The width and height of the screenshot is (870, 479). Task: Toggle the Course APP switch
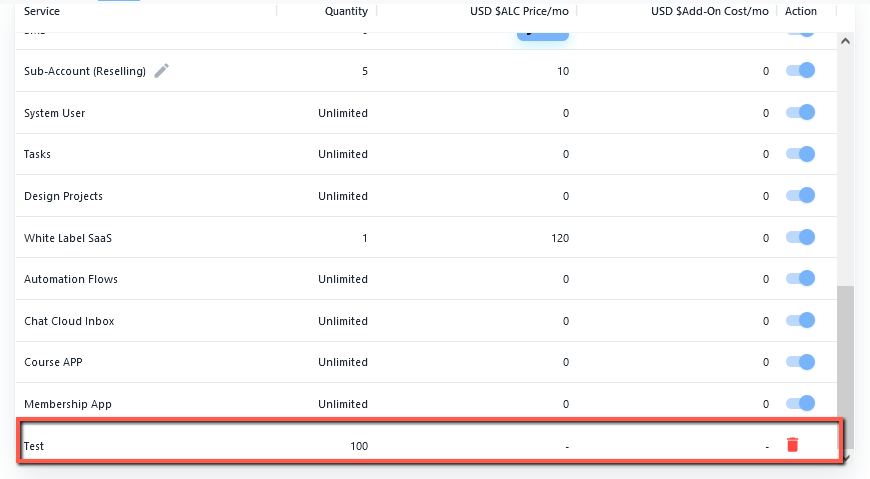tap(801, 362)
